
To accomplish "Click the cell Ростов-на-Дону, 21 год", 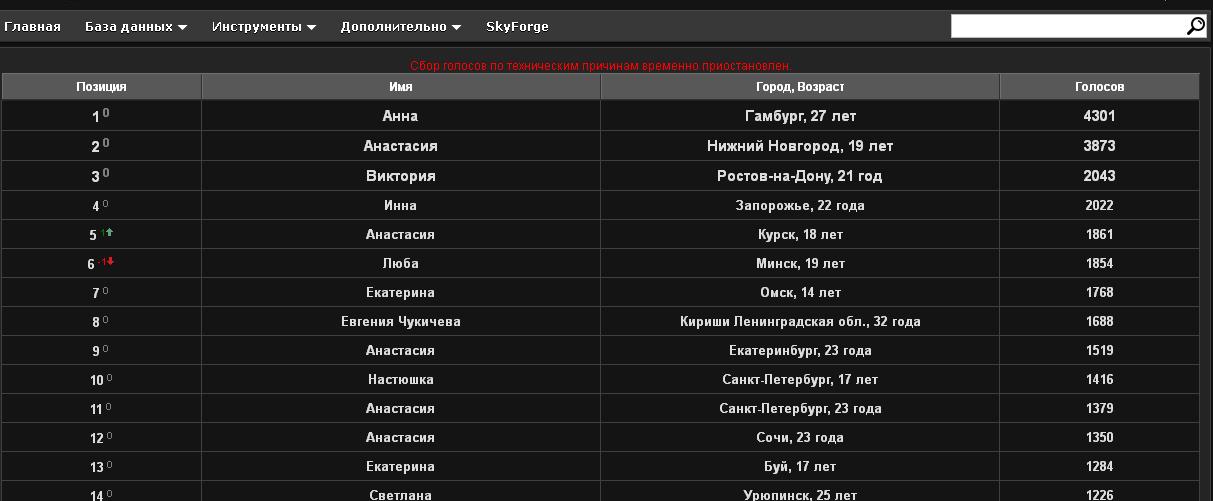I will point(800,176).
